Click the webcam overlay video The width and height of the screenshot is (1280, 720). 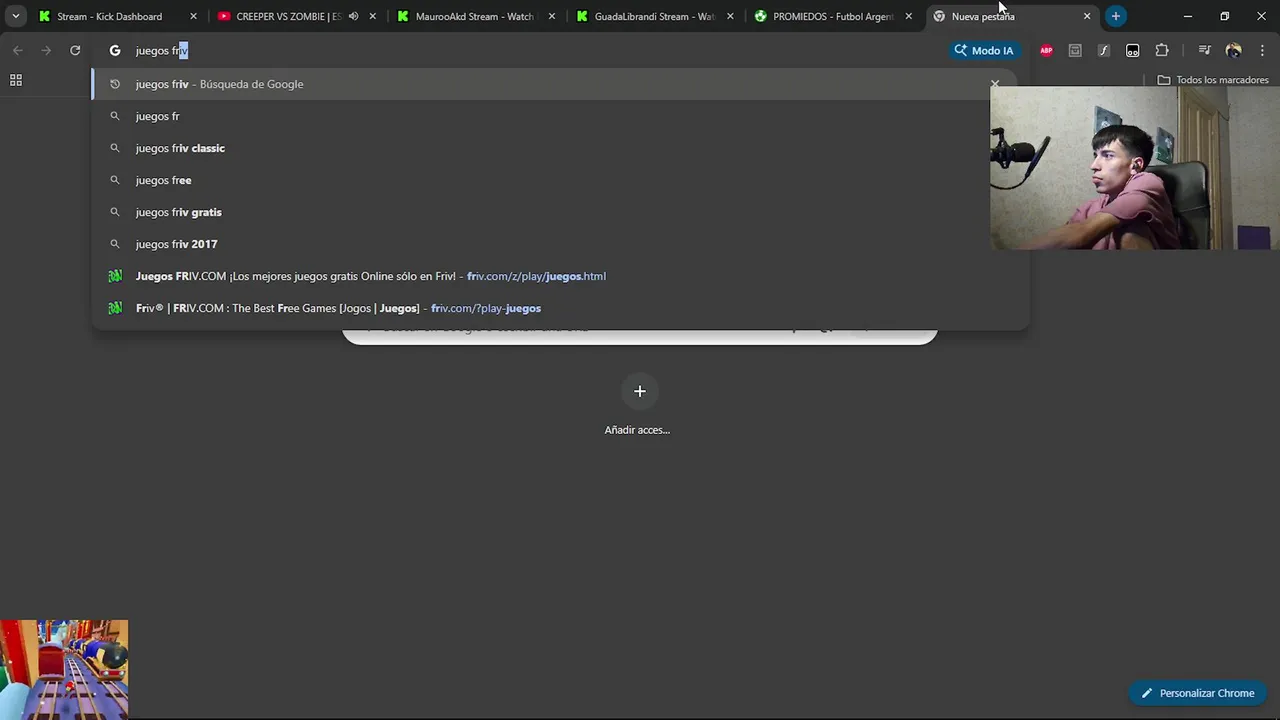[1135, 167]
